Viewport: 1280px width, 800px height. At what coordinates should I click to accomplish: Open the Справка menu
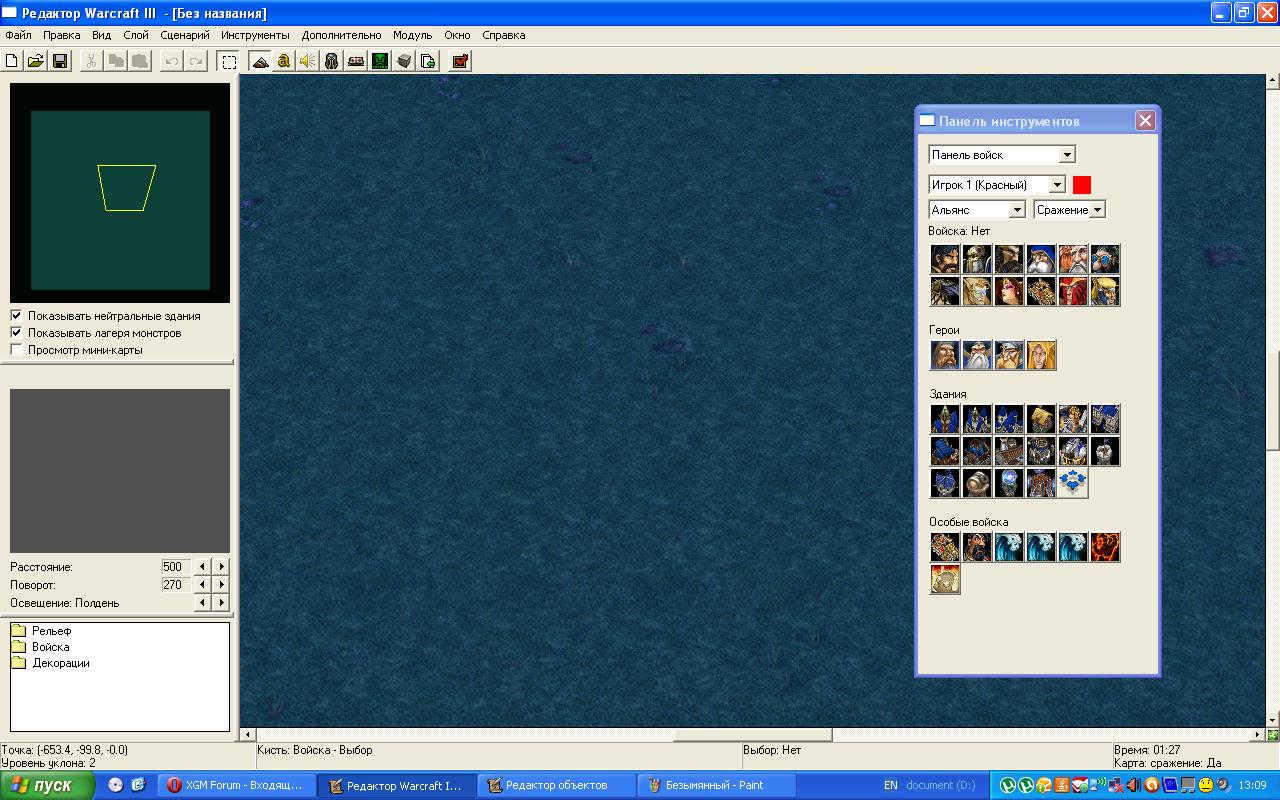point(503,35)
